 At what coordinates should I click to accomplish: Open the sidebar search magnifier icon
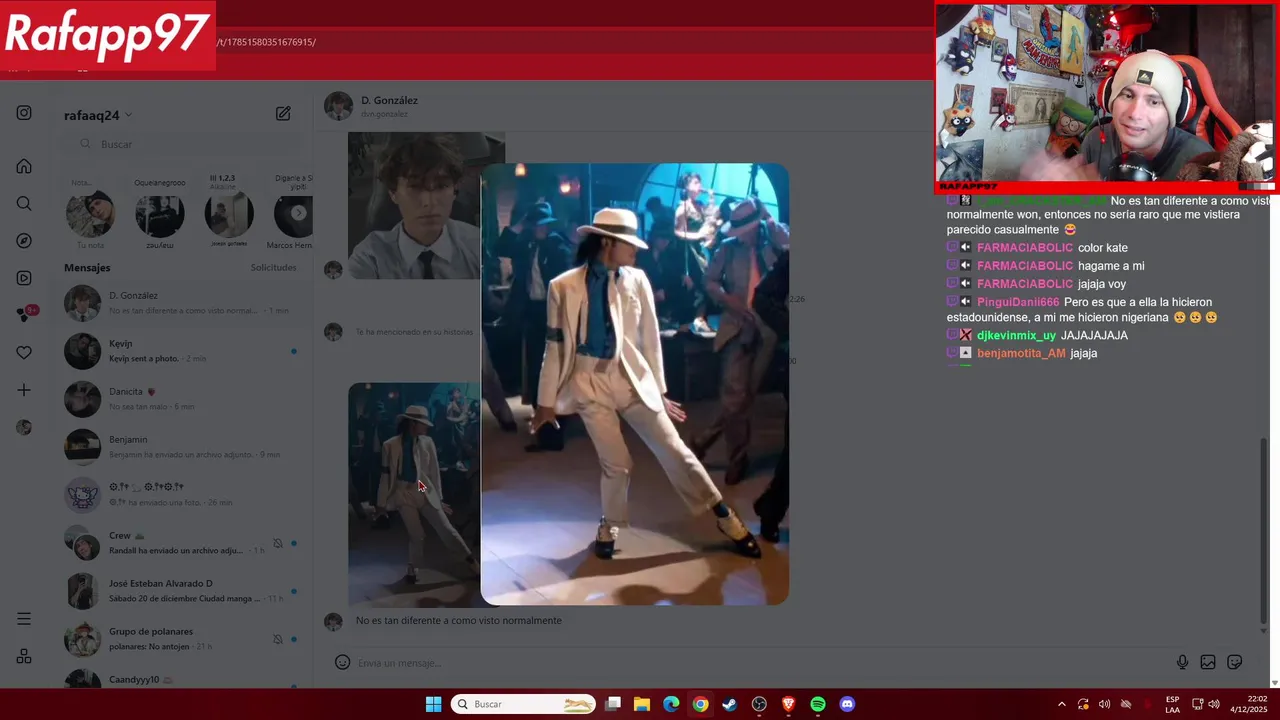pyautogui.click(x=24, y=203)
